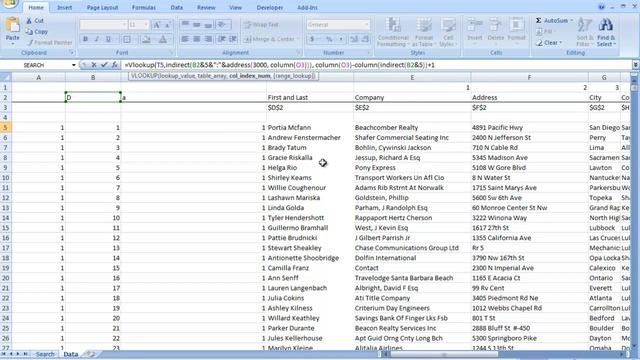The height and width of the screenshot is (360, 640).
Task: Open the AutoSum dropdown
Action: [571, 20]
